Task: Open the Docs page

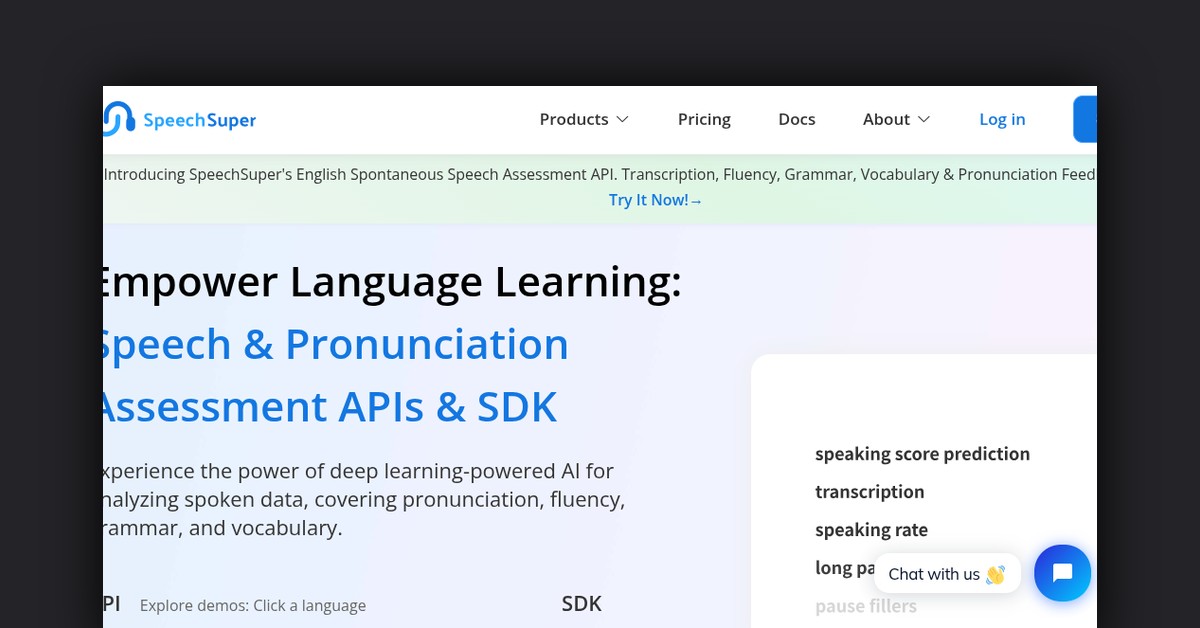Action: 796,119
